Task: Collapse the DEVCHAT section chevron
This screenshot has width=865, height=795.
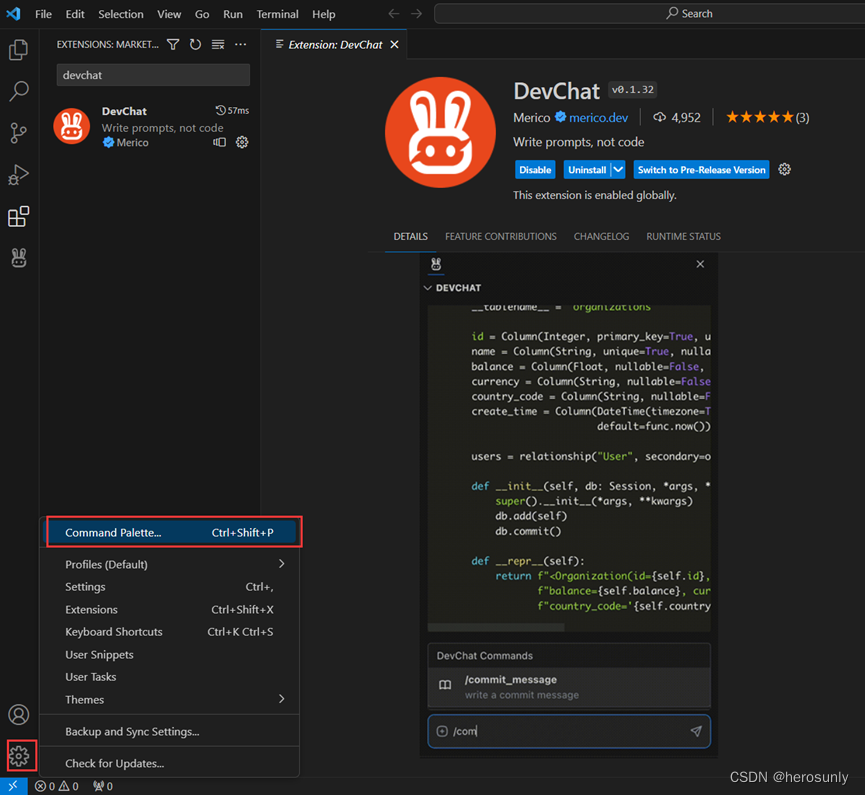Action: tap(428, 288)
